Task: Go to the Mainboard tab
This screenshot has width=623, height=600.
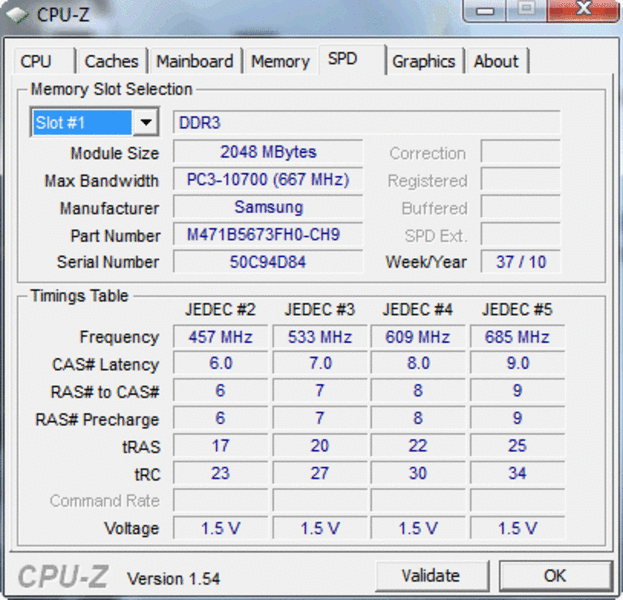Action: (195, 61)
